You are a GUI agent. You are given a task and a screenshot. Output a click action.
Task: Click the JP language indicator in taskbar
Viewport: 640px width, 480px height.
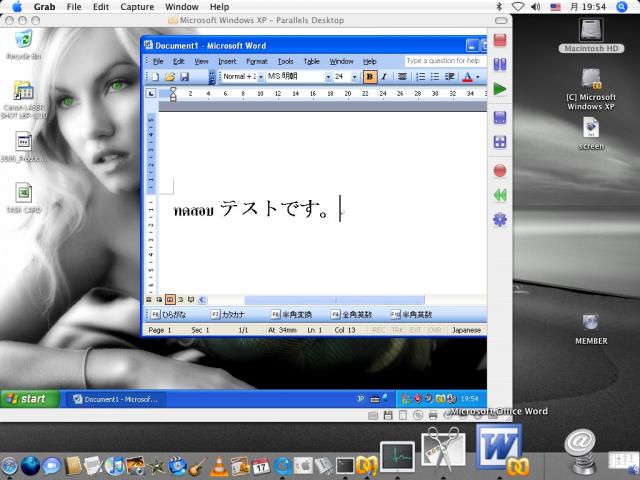[x=360, y=399]
